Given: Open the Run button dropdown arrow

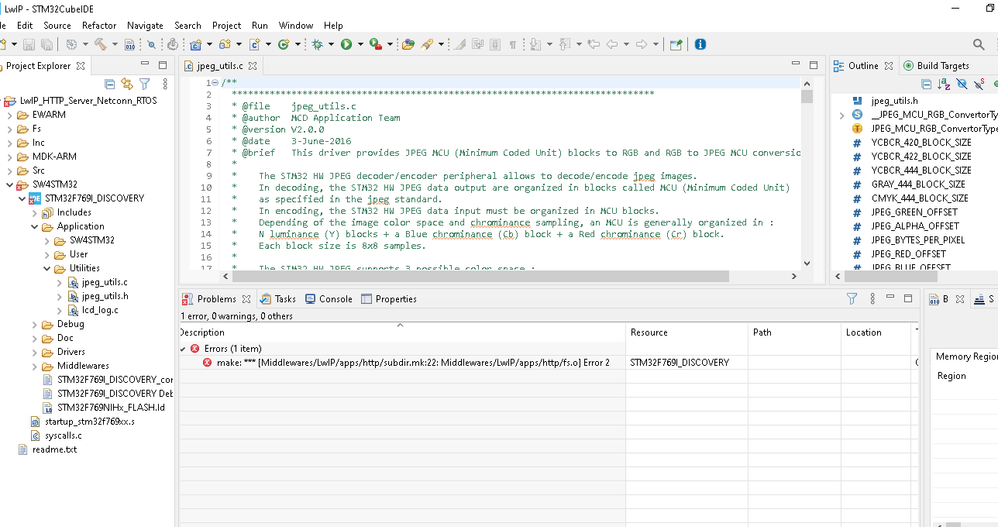Looking at the screenshot, I should coord(360,45).
